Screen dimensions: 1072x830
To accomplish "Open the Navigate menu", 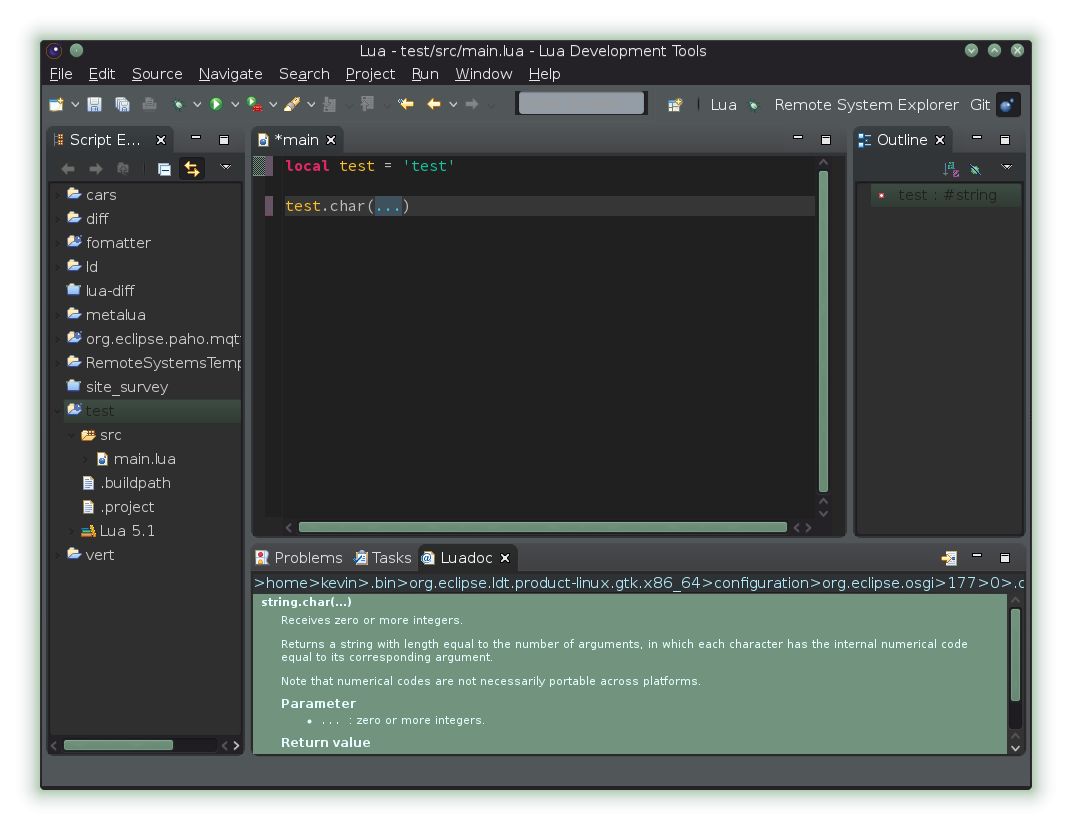I will (x=230, y=74).
